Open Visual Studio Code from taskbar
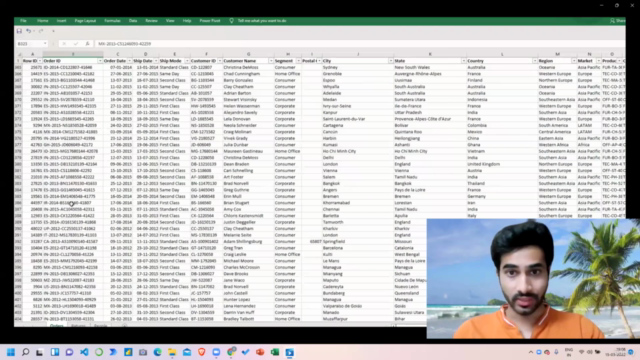 84,352
